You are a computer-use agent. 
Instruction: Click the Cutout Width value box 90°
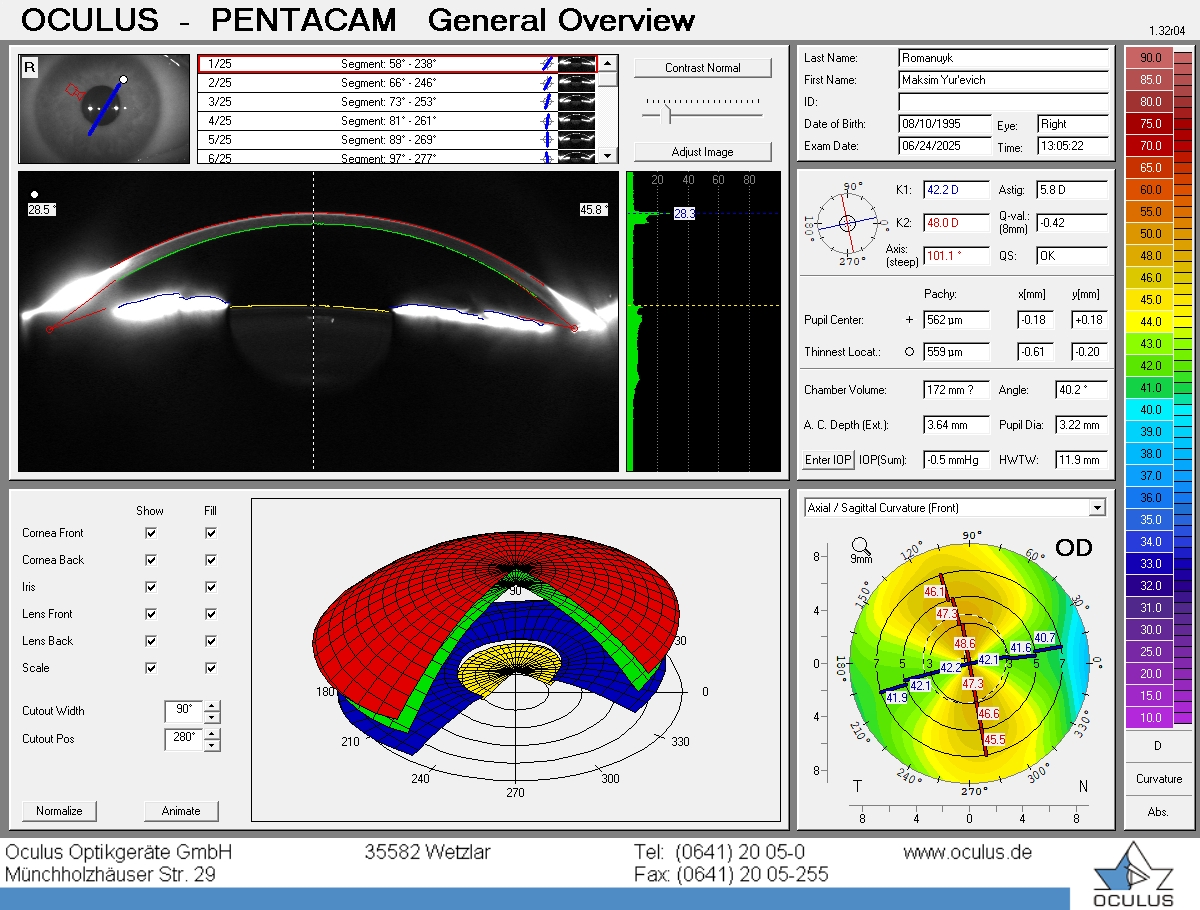point(183,711)
